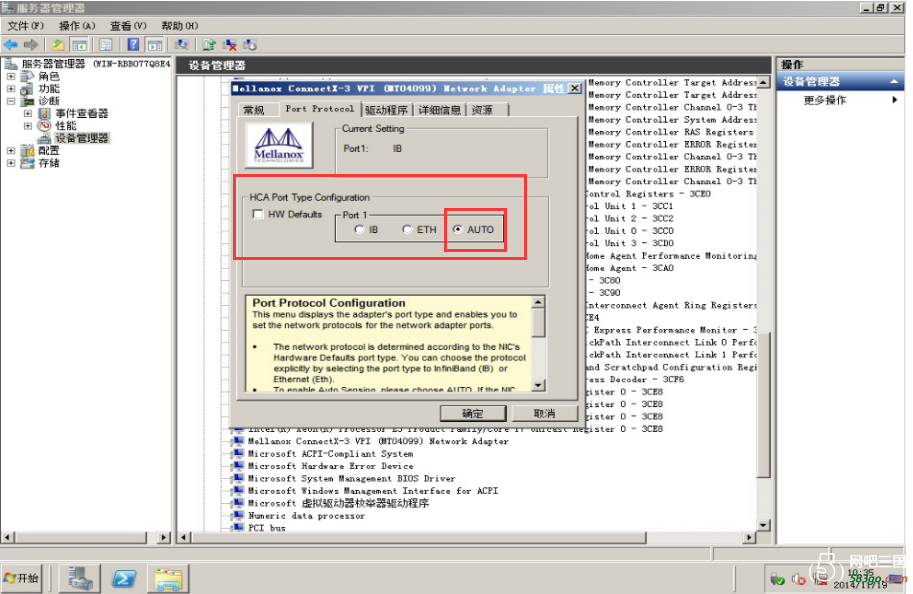Cancel the dialog with 取消

click(544, 413)
